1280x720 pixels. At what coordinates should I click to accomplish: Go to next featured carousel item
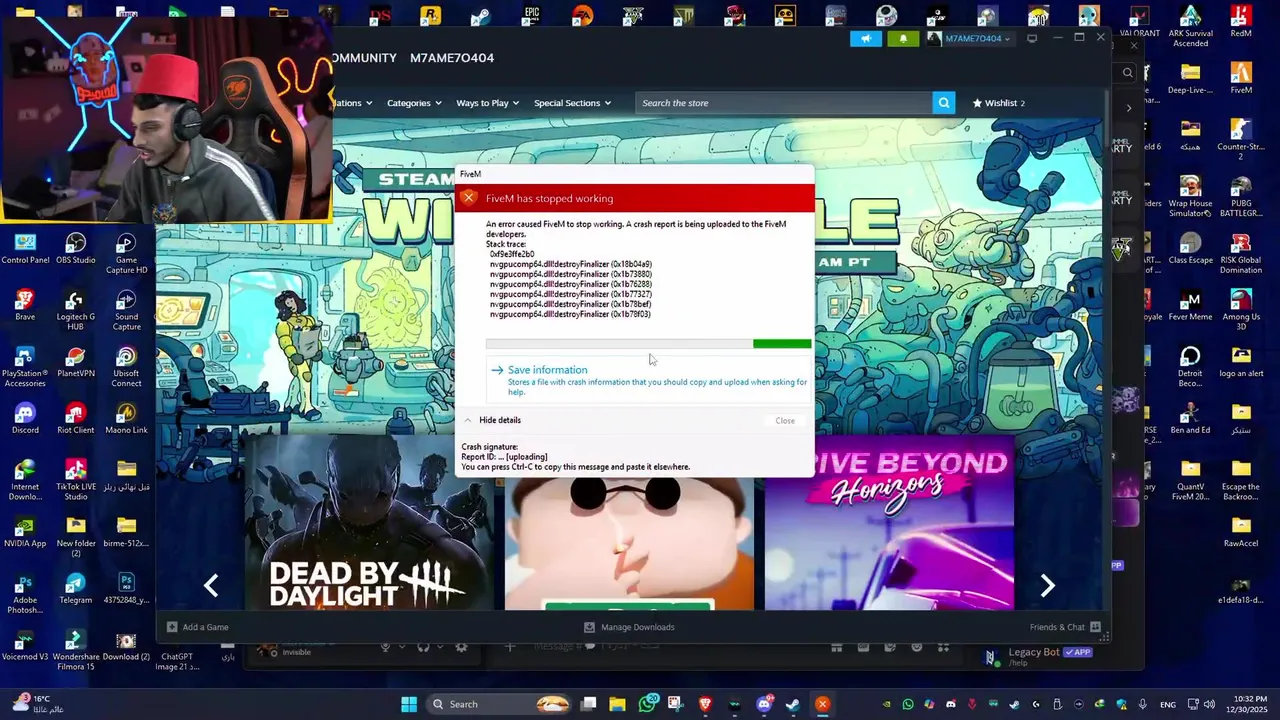coord(1047,586)
